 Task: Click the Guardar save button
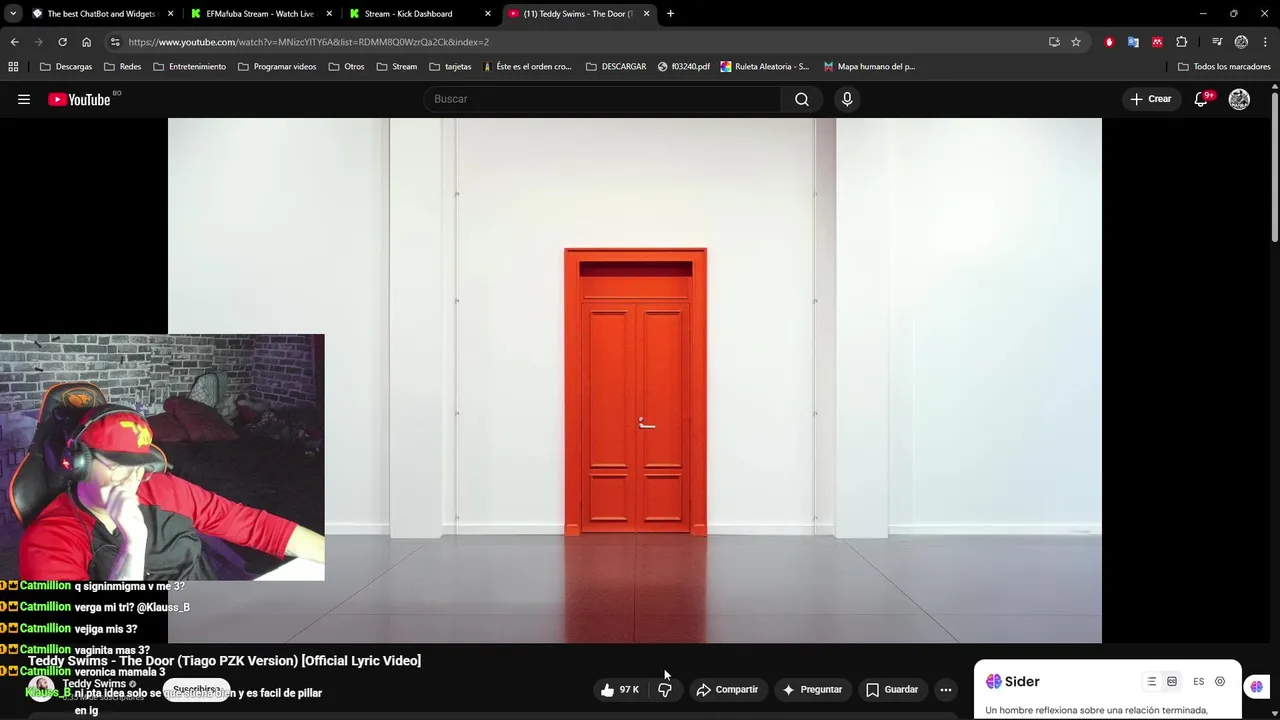[892, 689]
